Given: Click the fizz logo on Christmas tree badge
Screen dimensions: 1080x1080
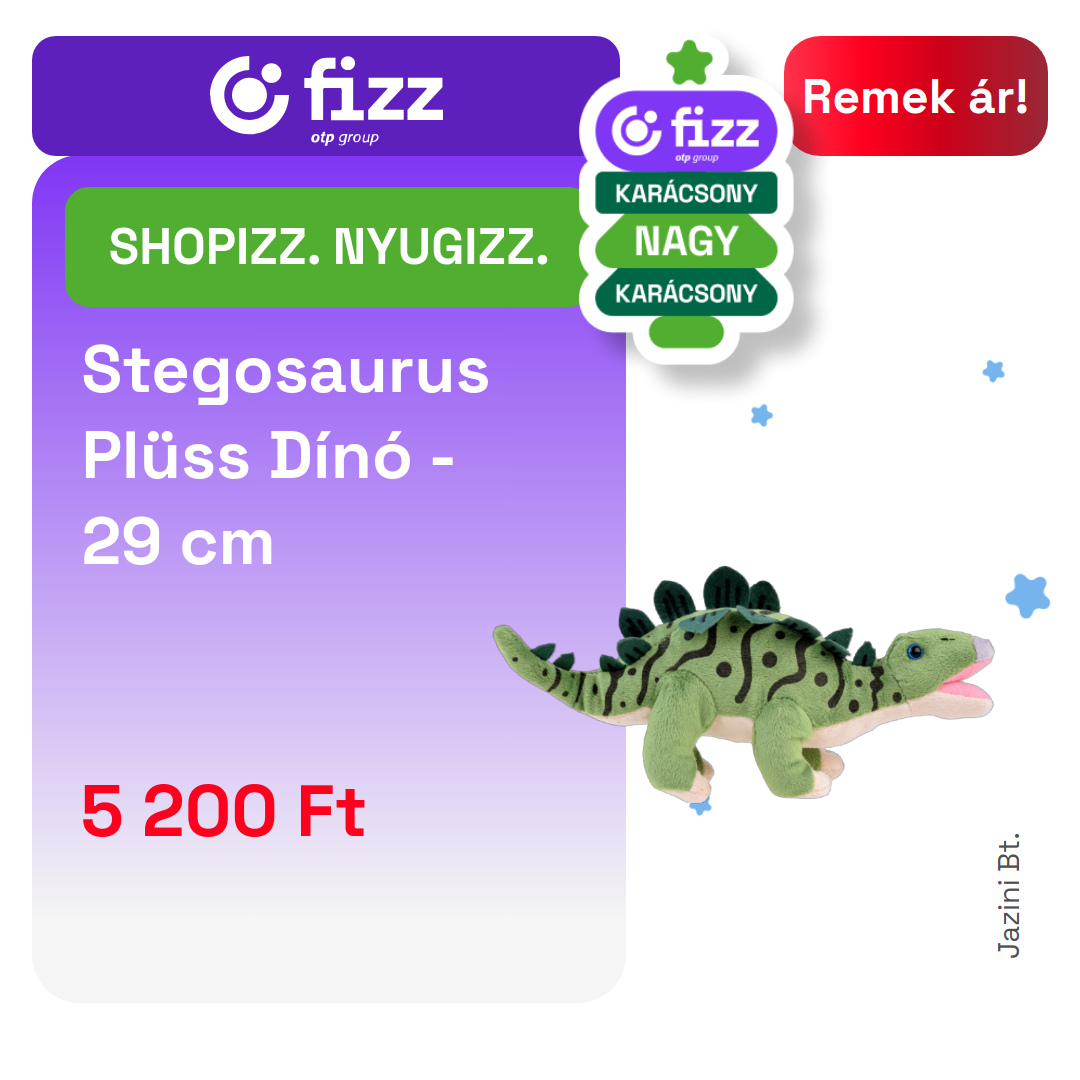Looking at the screenshot, I should (x=686, y=131).
